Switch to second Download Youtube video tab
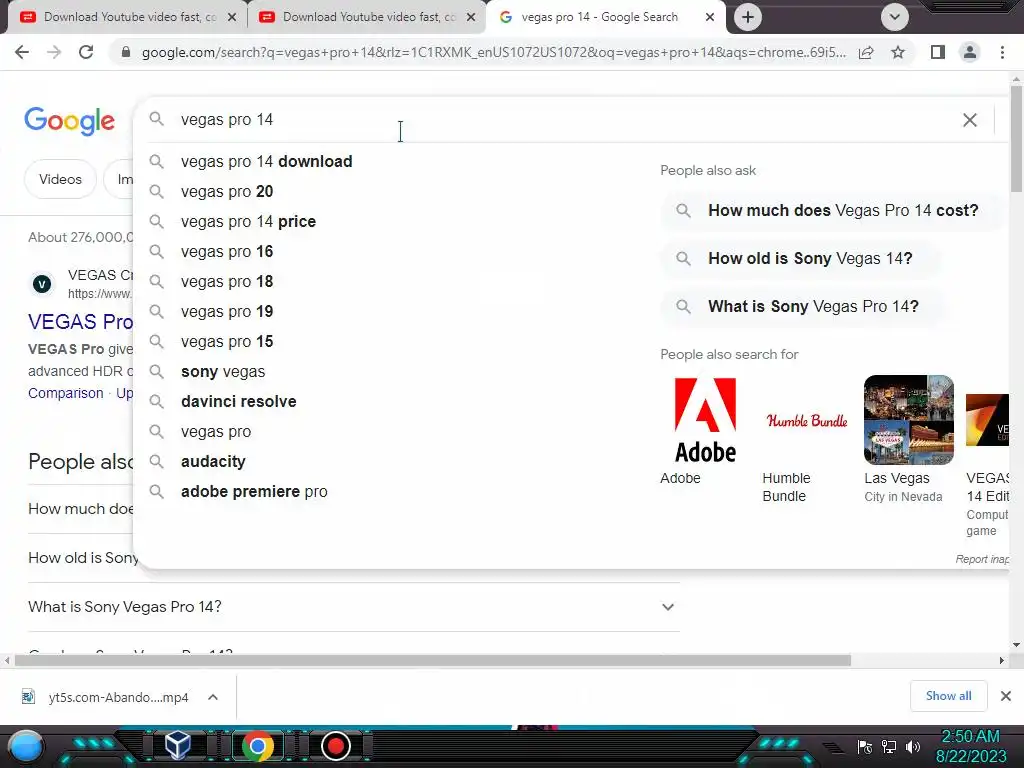 coord(366,18)
